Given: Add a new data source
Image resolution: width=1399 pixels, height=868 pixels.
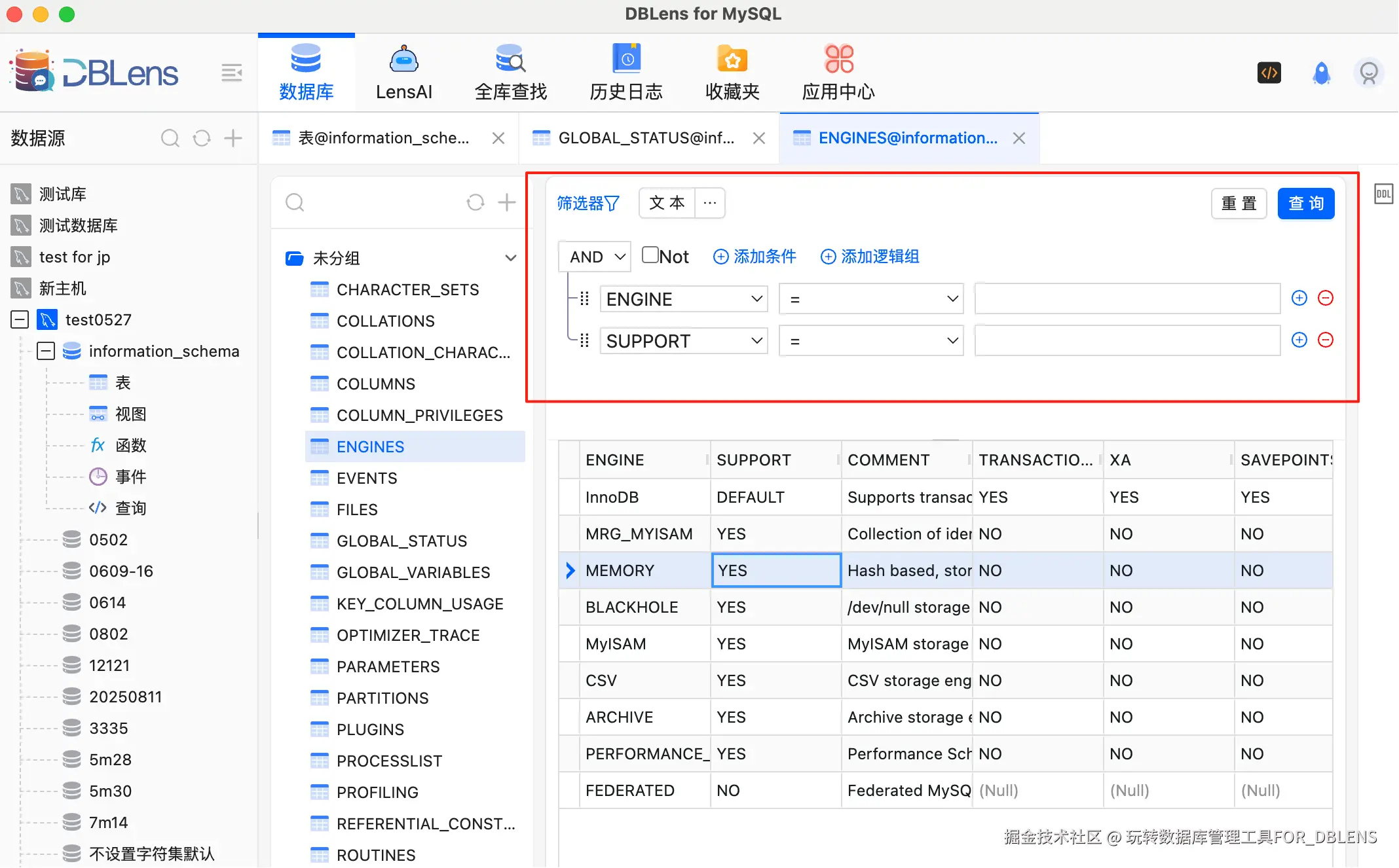Looking at the screenshot, I should (233, 138).
